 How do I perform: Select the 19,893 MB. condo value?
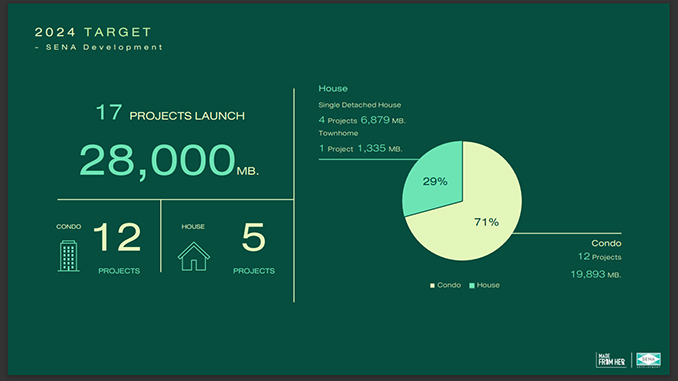click(596, 274)
